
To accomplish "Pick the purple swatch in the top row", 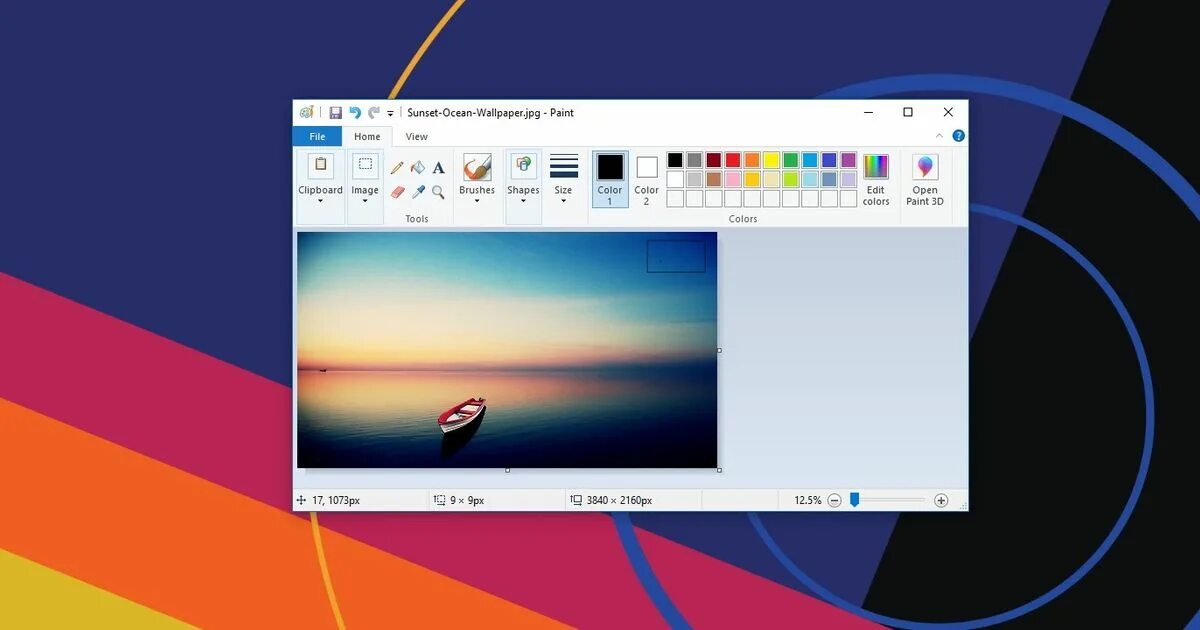I will (849, 160).
